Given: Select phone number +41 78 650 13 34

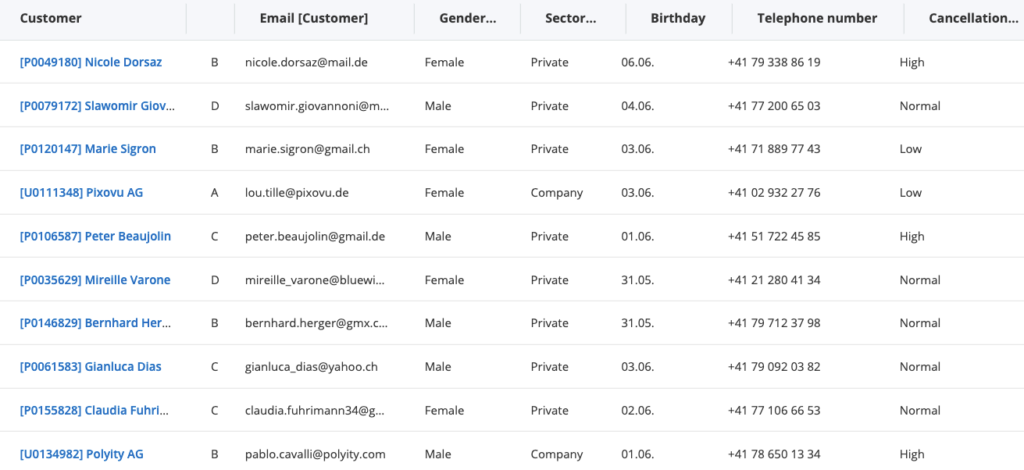Looking at the screenshot, I should tap(774, 454).
